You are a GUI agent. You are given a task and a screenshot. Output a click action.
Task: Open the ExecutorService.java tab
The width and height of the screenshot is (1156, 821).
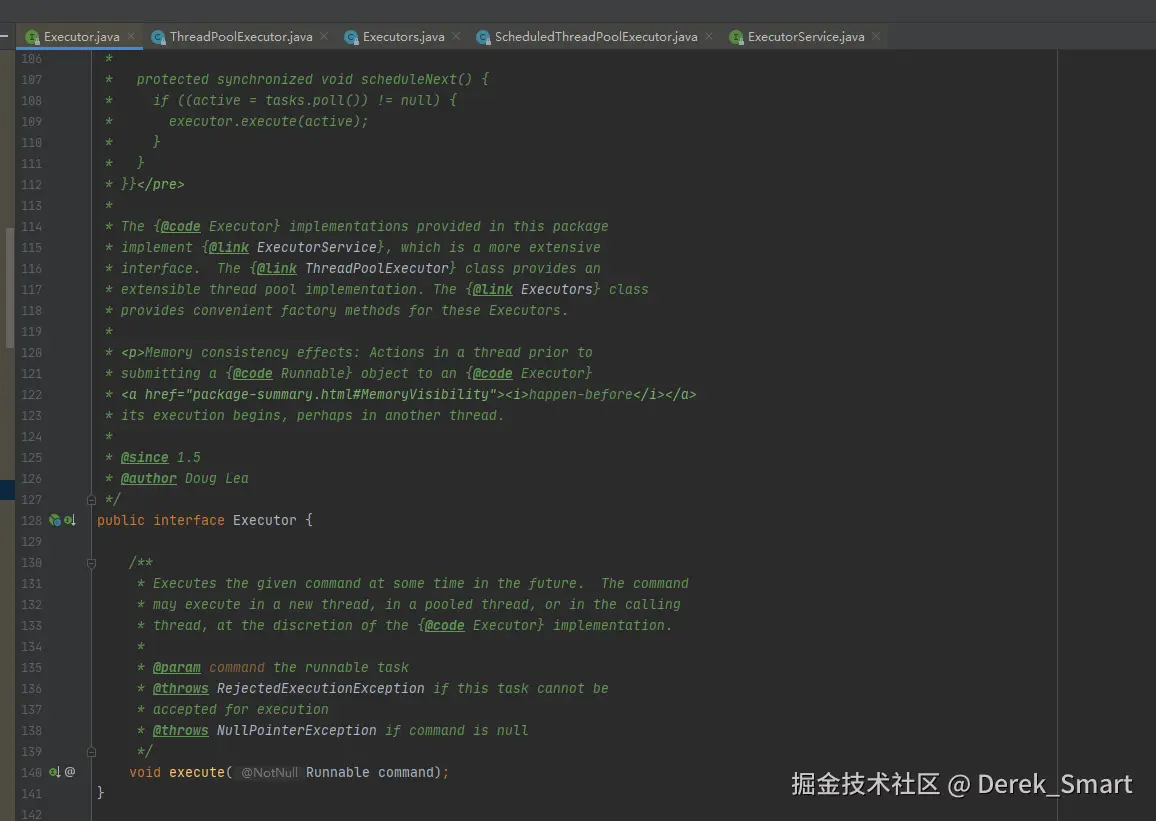[x=806, y=37]
